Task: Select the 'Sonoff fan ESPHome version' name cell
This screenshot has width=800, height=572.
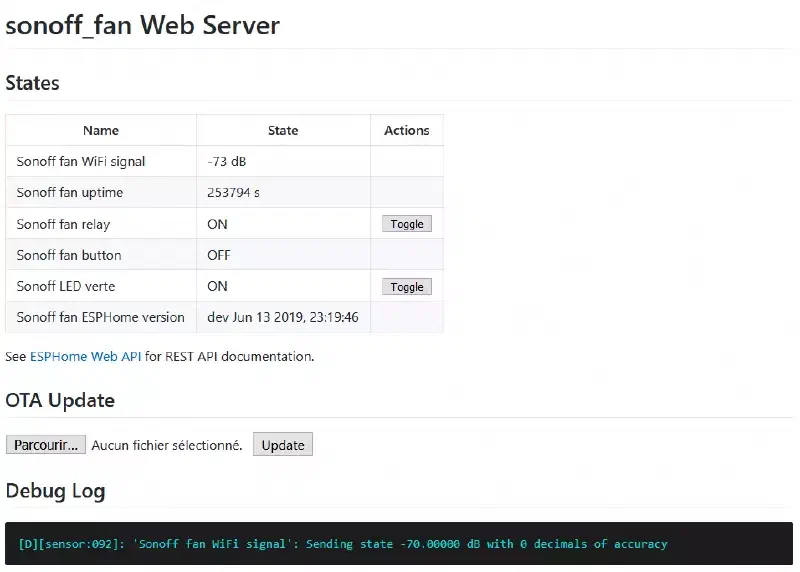Action: (x=101, y=317)
